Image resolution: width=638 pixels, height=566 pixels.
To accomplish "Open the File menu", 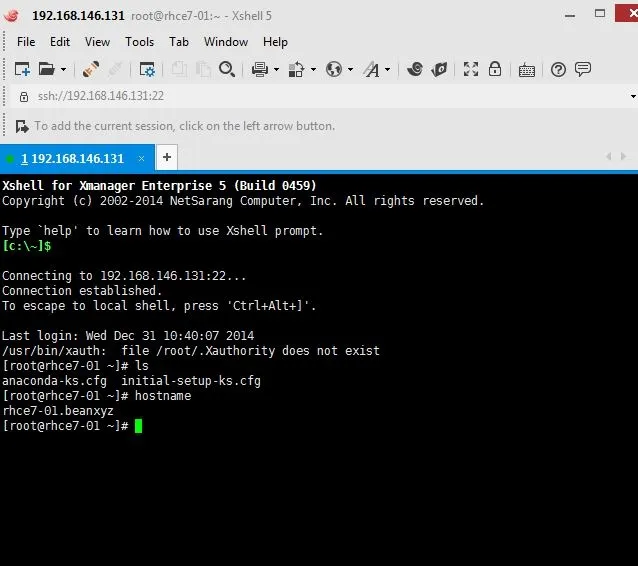I will (x=26, y=42).
